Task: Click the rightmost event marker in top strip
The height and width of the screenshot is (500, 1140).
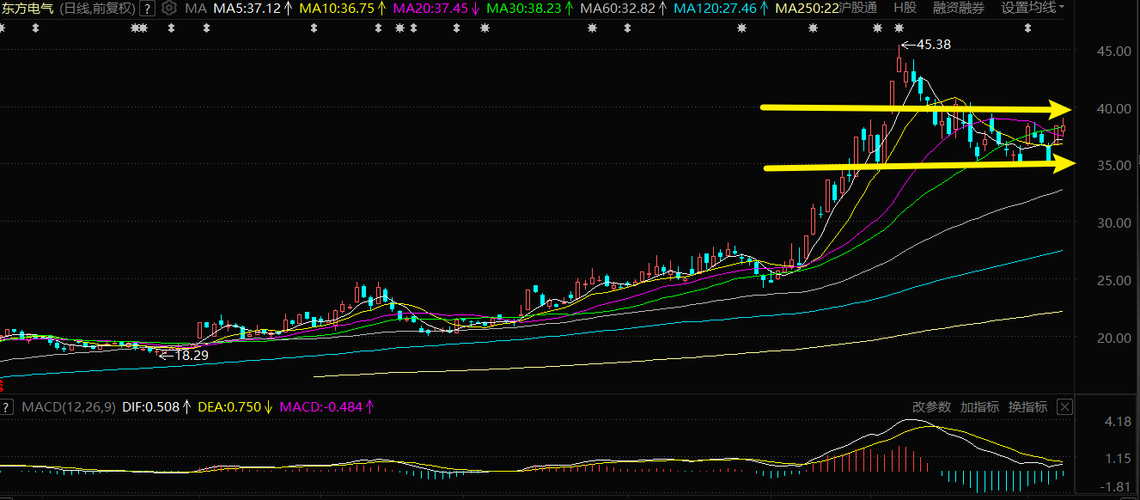Action: (x=1027, y=28)
